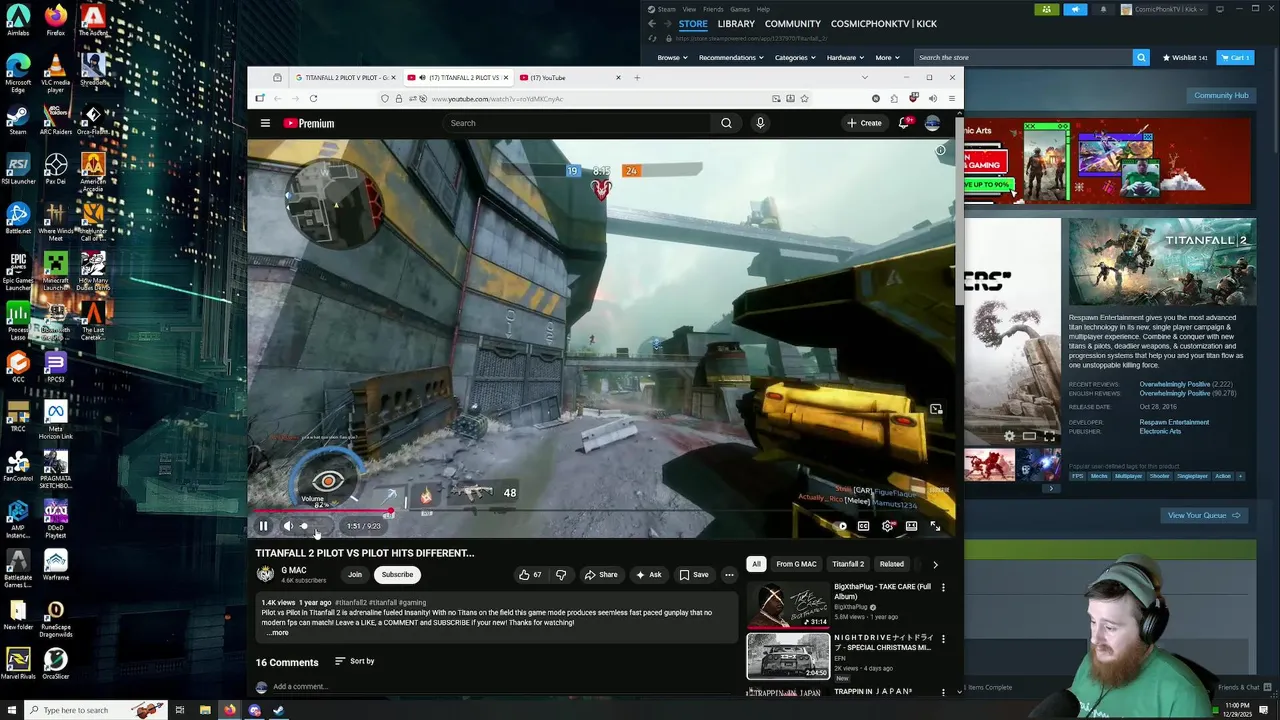The width and height of the screenshot is (1280, 720).
Task: Open Steam friends green icon button
Action: coord(1046,9)
